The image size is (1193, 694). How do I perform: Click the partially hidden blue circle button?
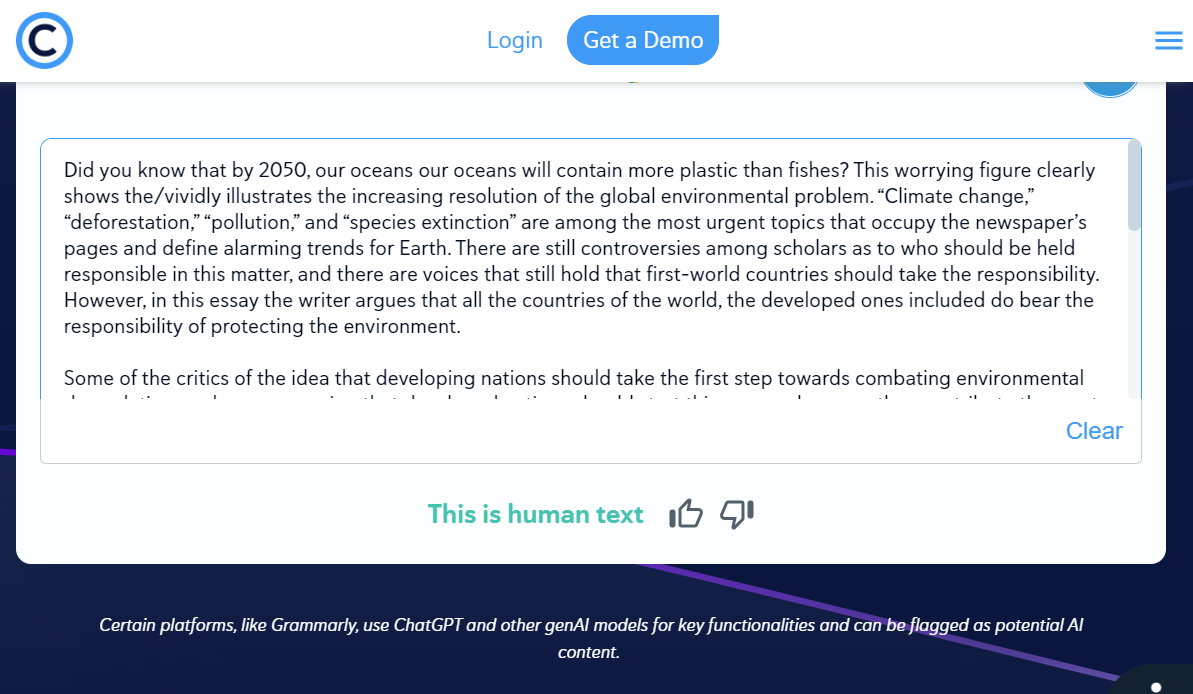pyautogui.click(x=1110, y=89)
